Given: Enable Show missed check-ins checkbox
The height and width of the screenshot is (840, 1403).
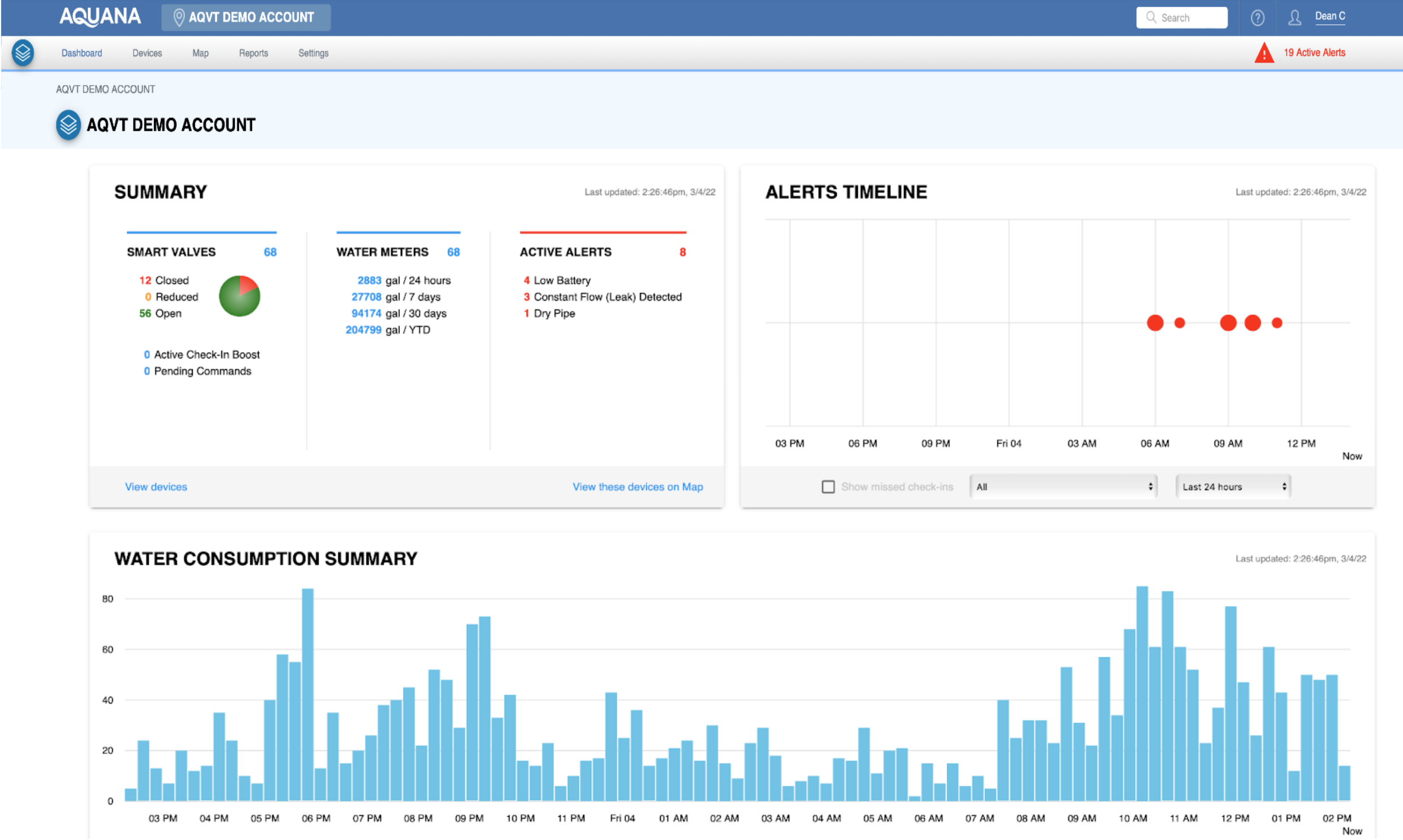Looking at the screenshot, I should (828, 487).
